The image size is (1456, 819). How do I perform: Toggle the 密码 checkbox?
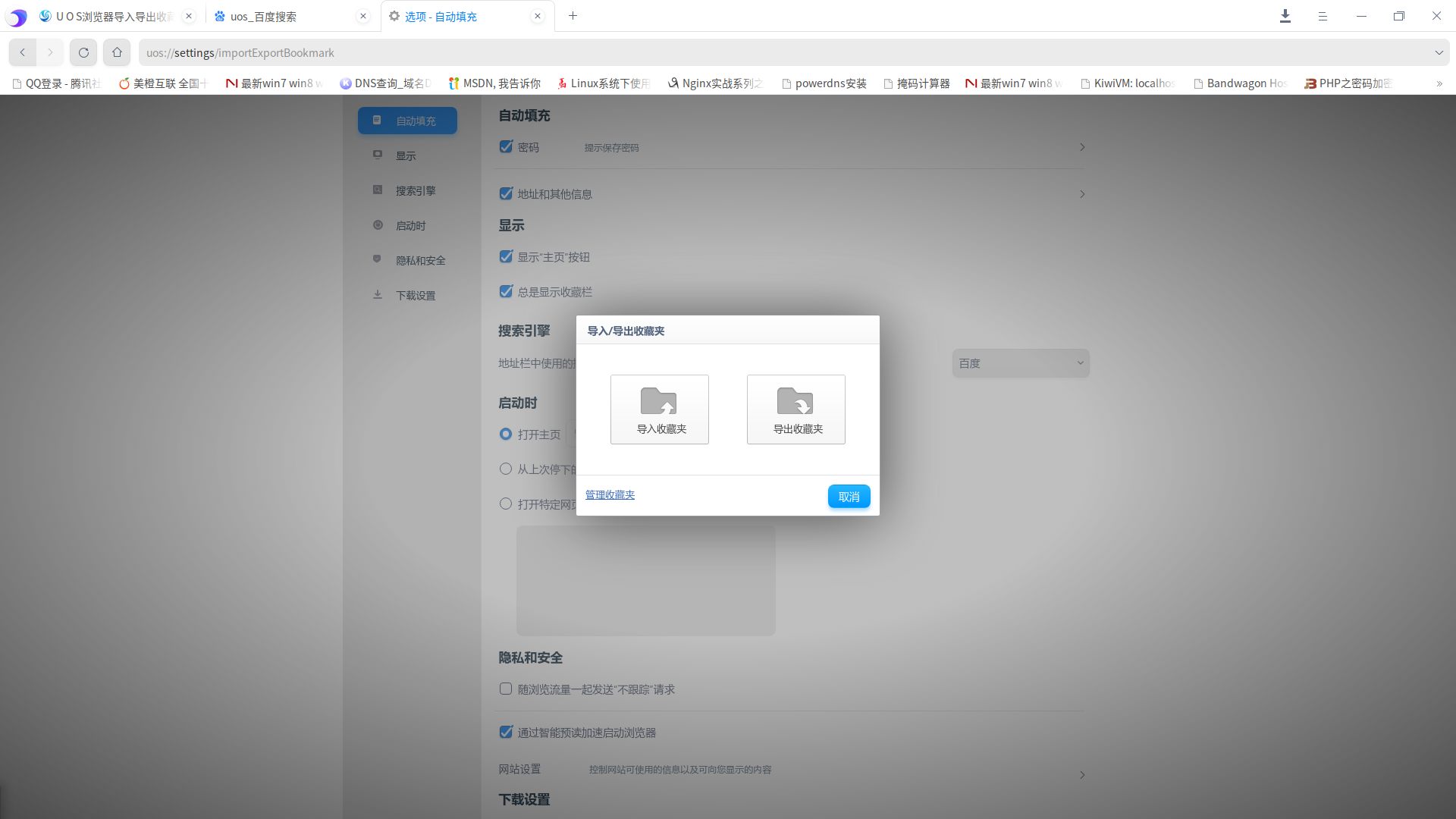[x=506, y=147]
